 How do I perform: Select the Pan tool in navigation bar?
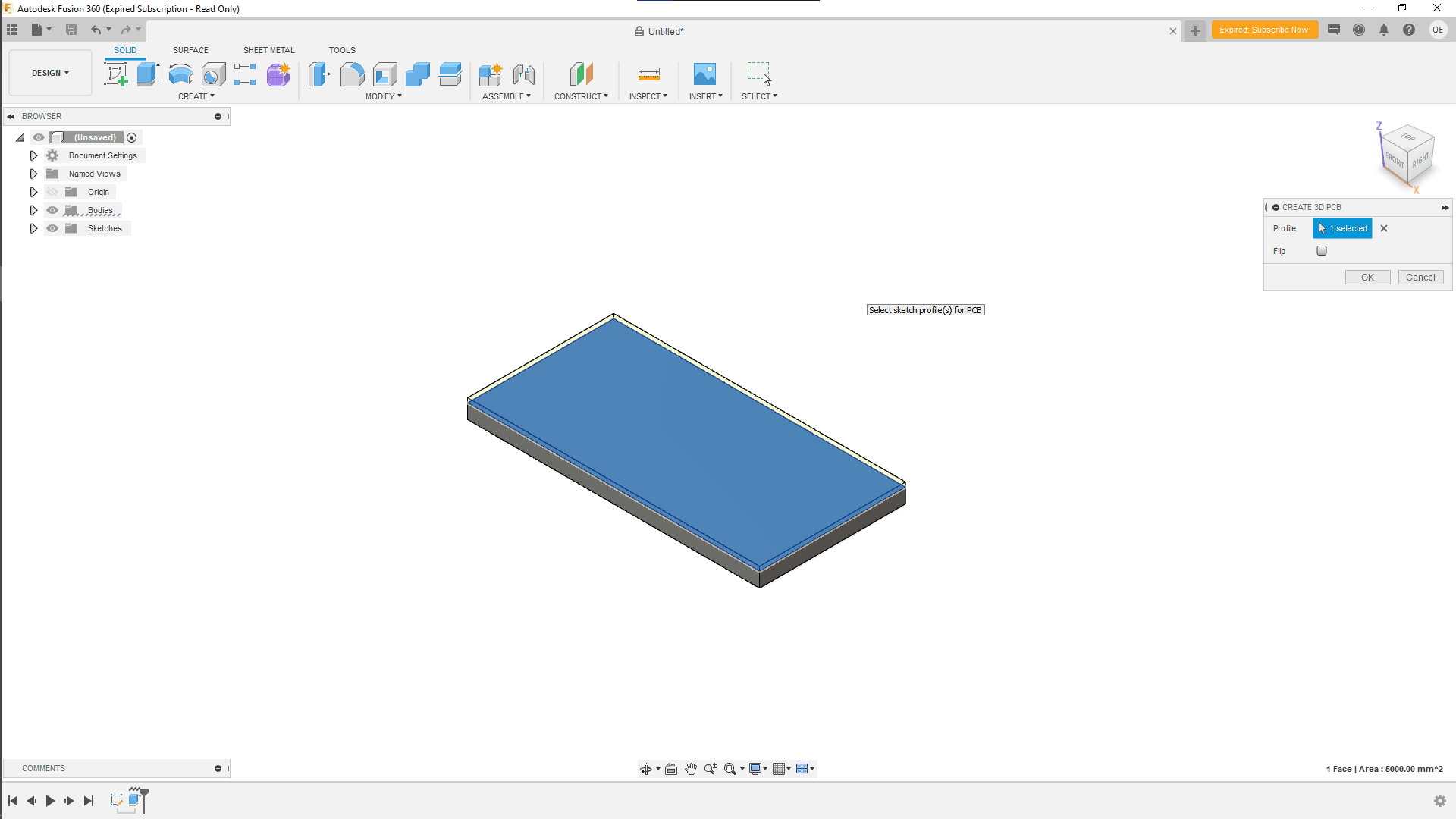pos(691,768)
